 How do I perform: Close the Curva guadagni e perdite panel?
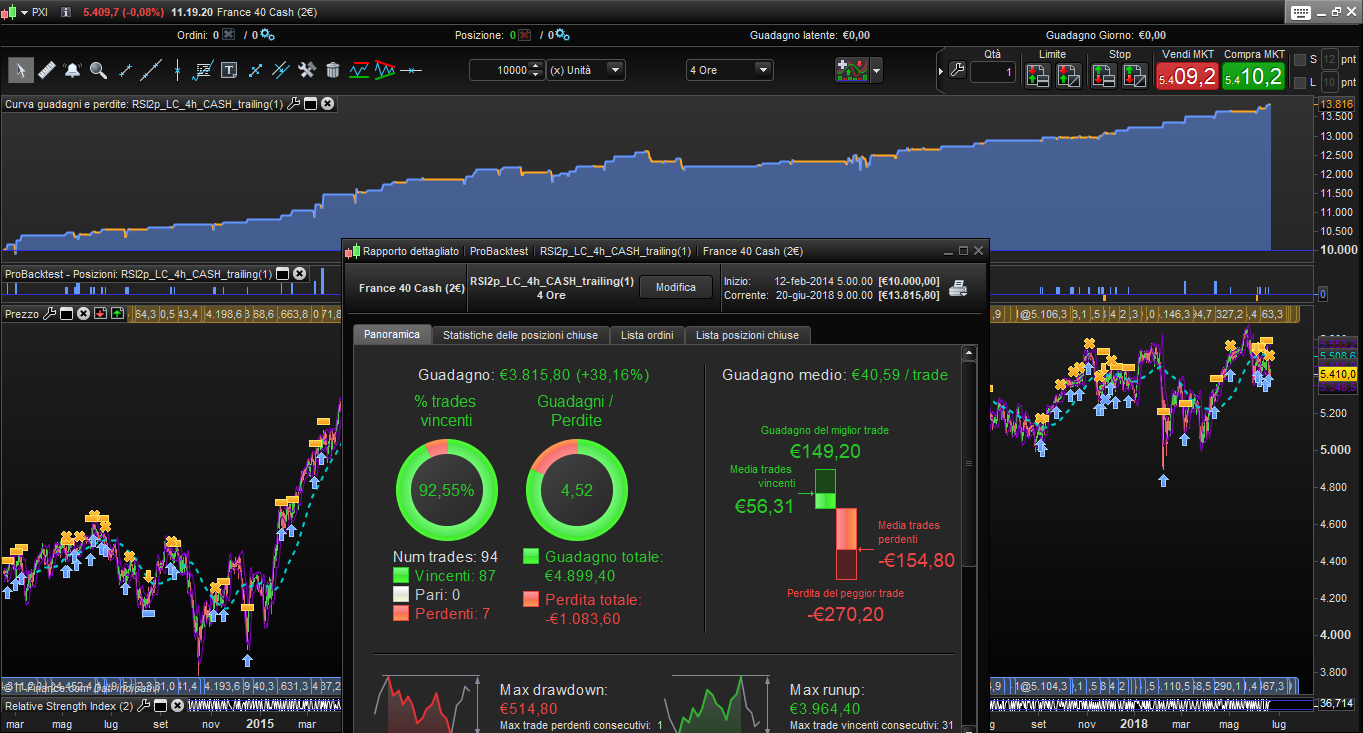tap(327, 103)
